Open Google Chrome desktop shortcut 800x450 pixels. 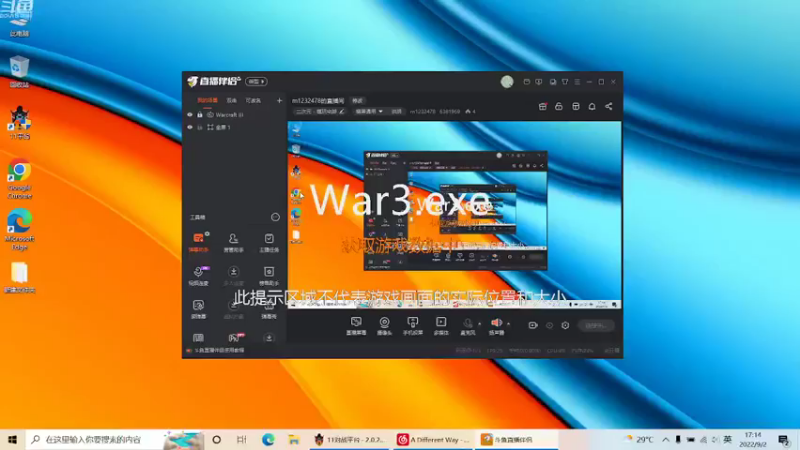19,180
